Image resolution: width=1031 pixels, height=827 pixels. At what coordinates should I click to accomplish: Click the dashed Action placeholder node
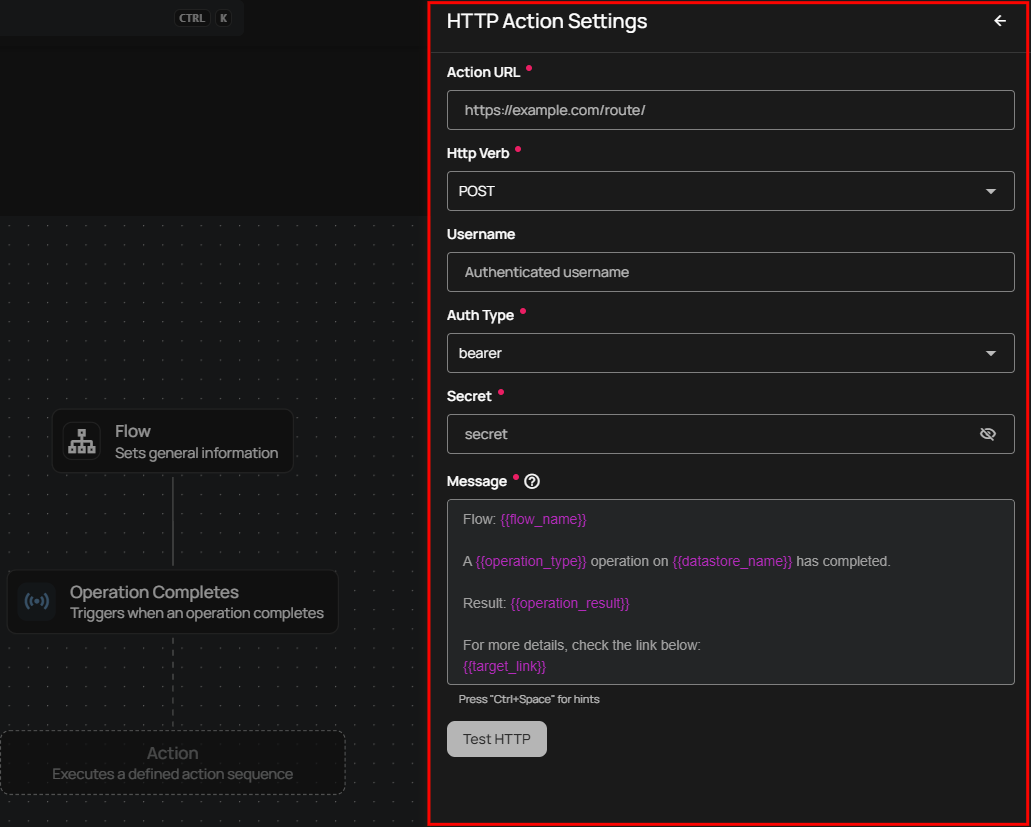tap(173, 763)
